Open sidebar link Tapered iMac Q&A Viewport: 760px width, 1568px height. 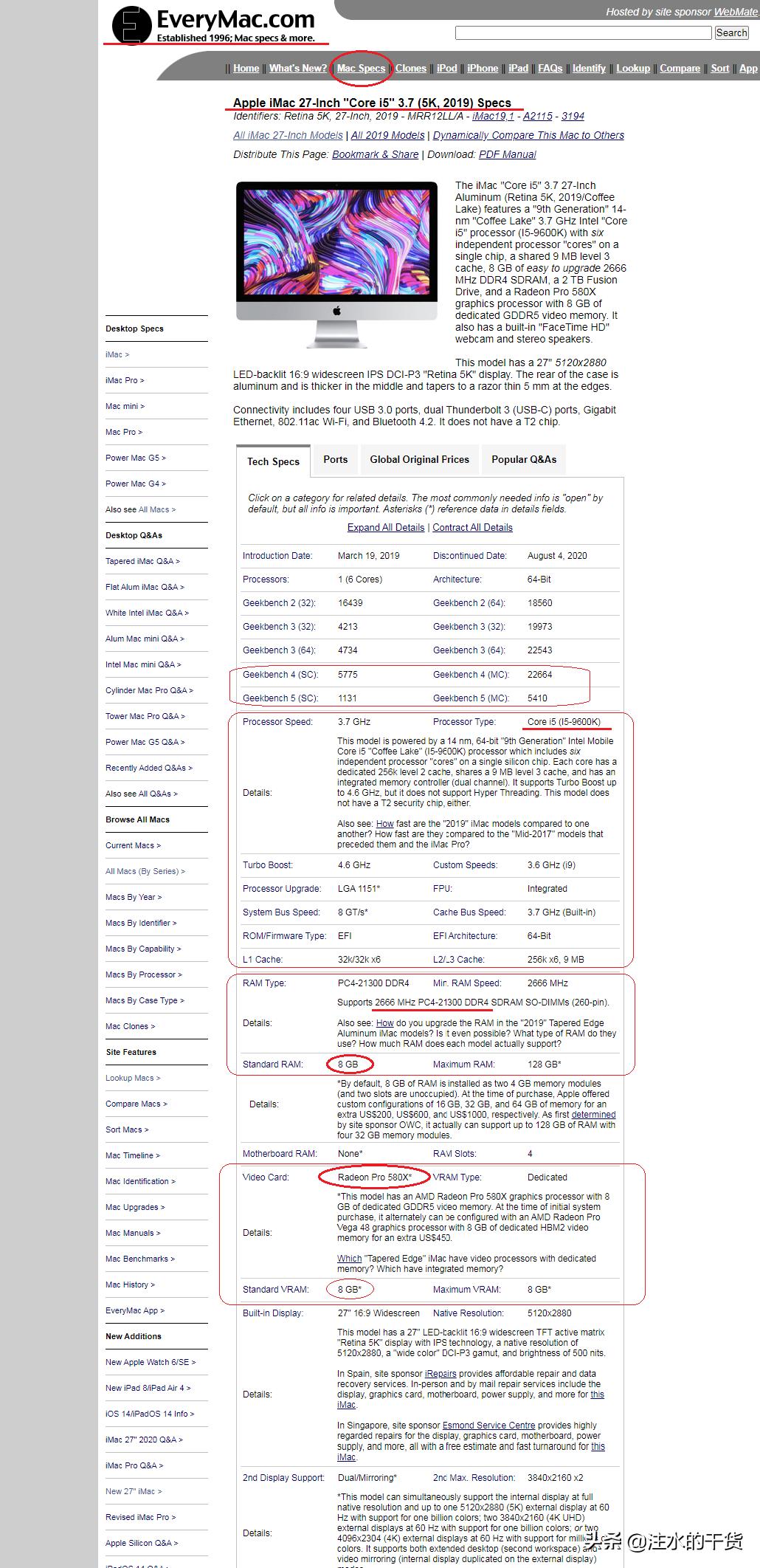142,561
